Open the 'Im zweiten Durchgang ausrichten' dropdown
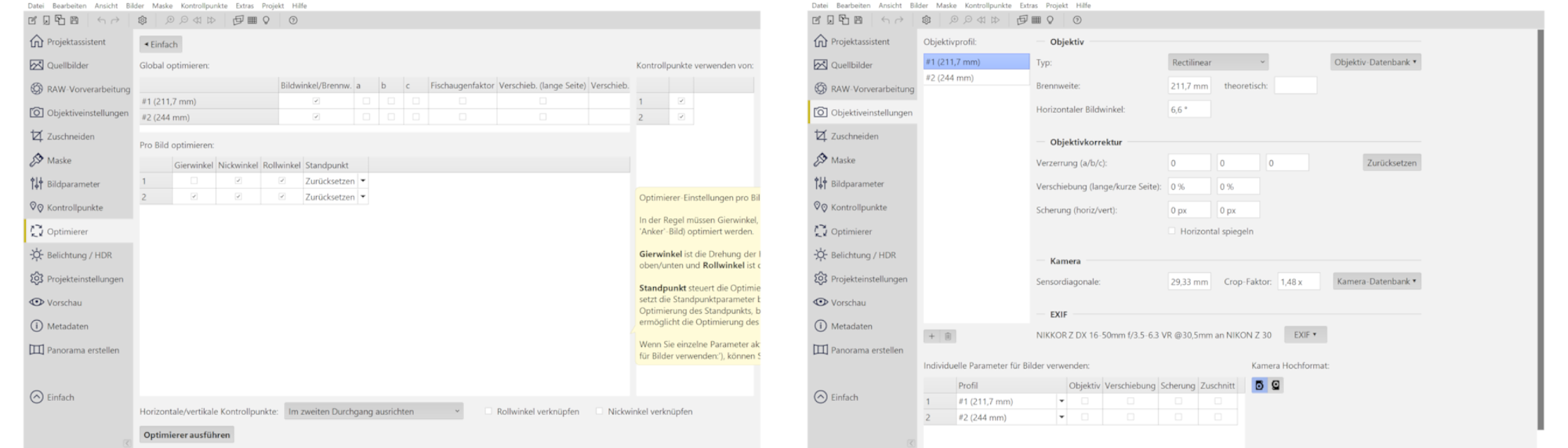The image size is (1568, 448). pyautogui.click(x=373, y=411)
